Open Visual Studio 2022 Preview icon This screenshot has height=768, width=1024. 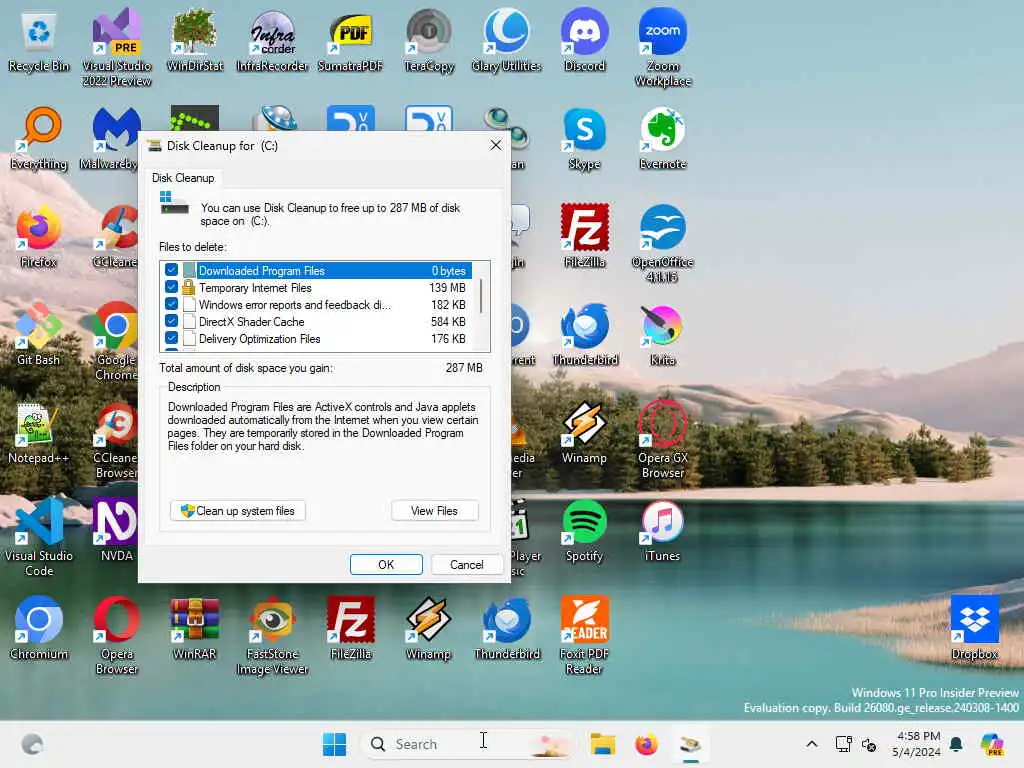point(117,47)
